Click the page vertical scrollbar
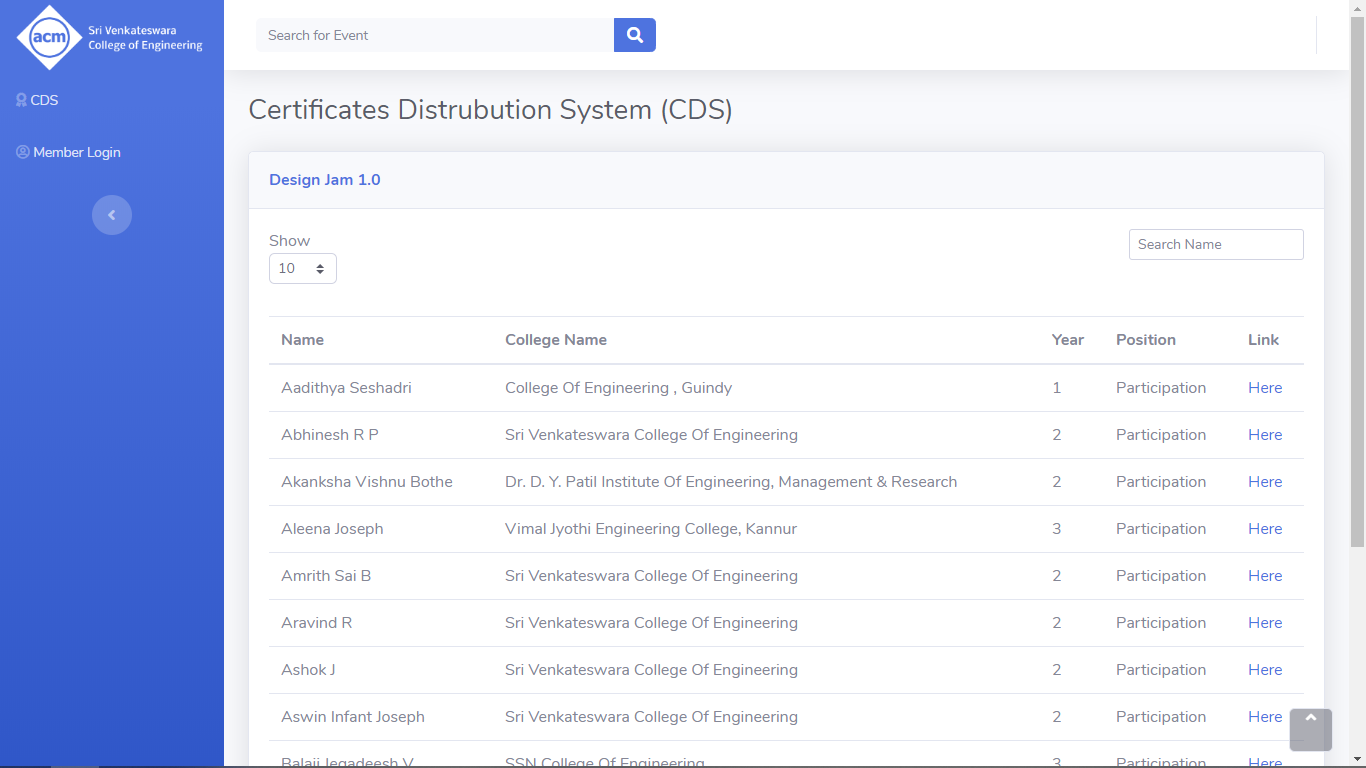Viewport: 1366px width, 768px height. (x=1357, y=300)
